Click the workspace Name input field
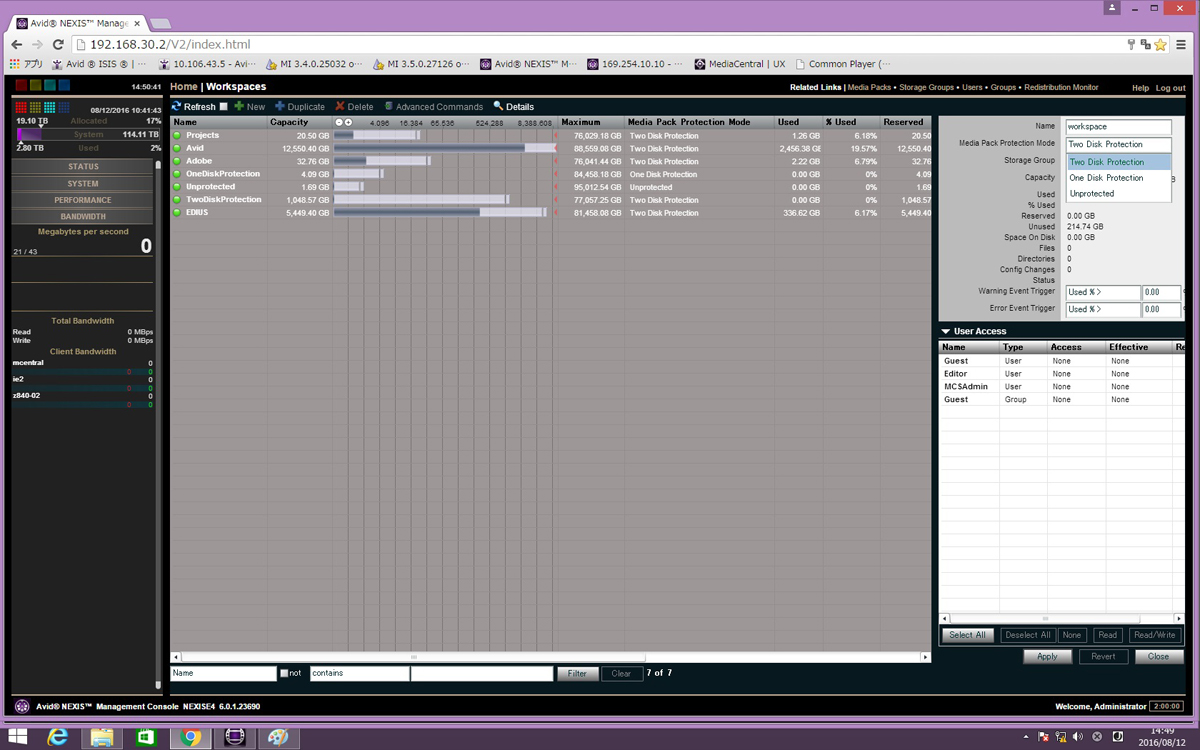Viewport: 1200px width, 750px height. 1117,127
